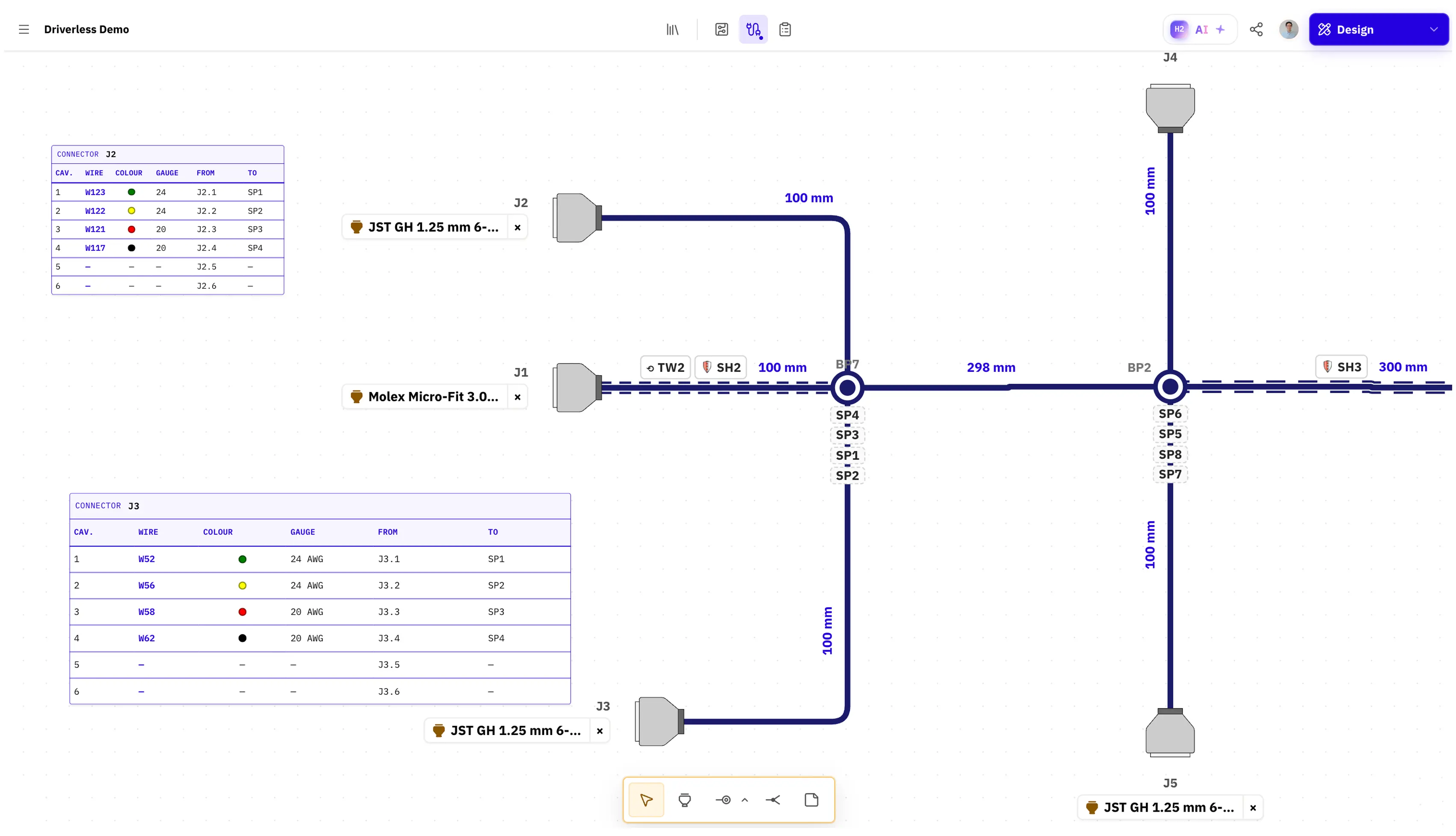Open wire W123 in J2 table
1456x836 pixels.
(95, 193)
